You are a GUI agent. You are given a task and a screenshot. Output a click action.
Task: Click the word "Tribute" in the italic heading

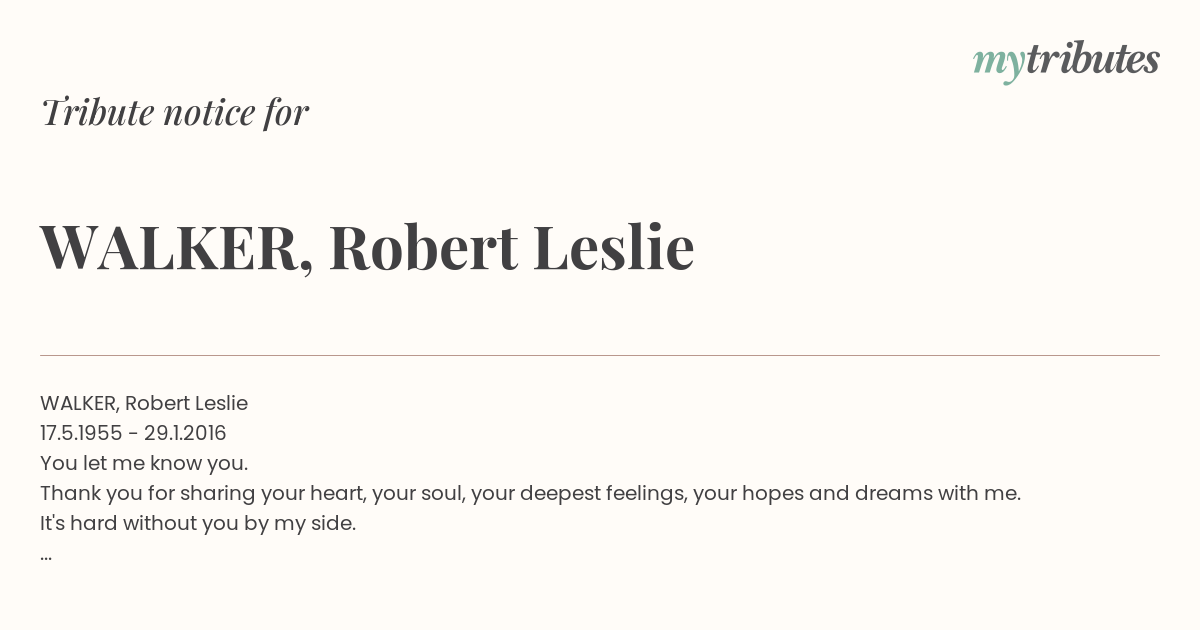click(96, 112)
